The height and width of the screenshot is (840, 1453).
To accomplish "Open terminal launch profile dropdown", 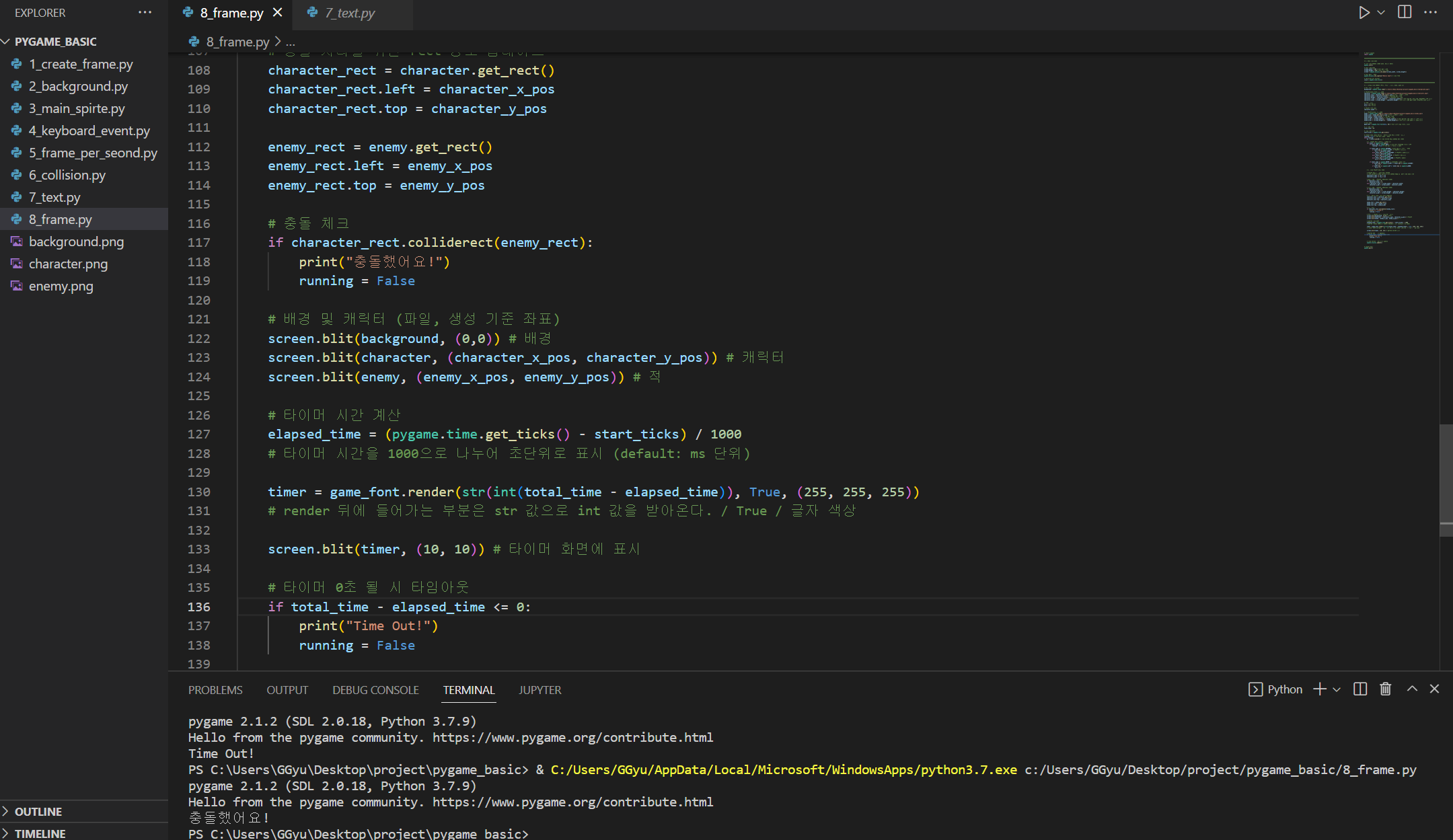I will pyautogui.click(x=1337, y=689).
